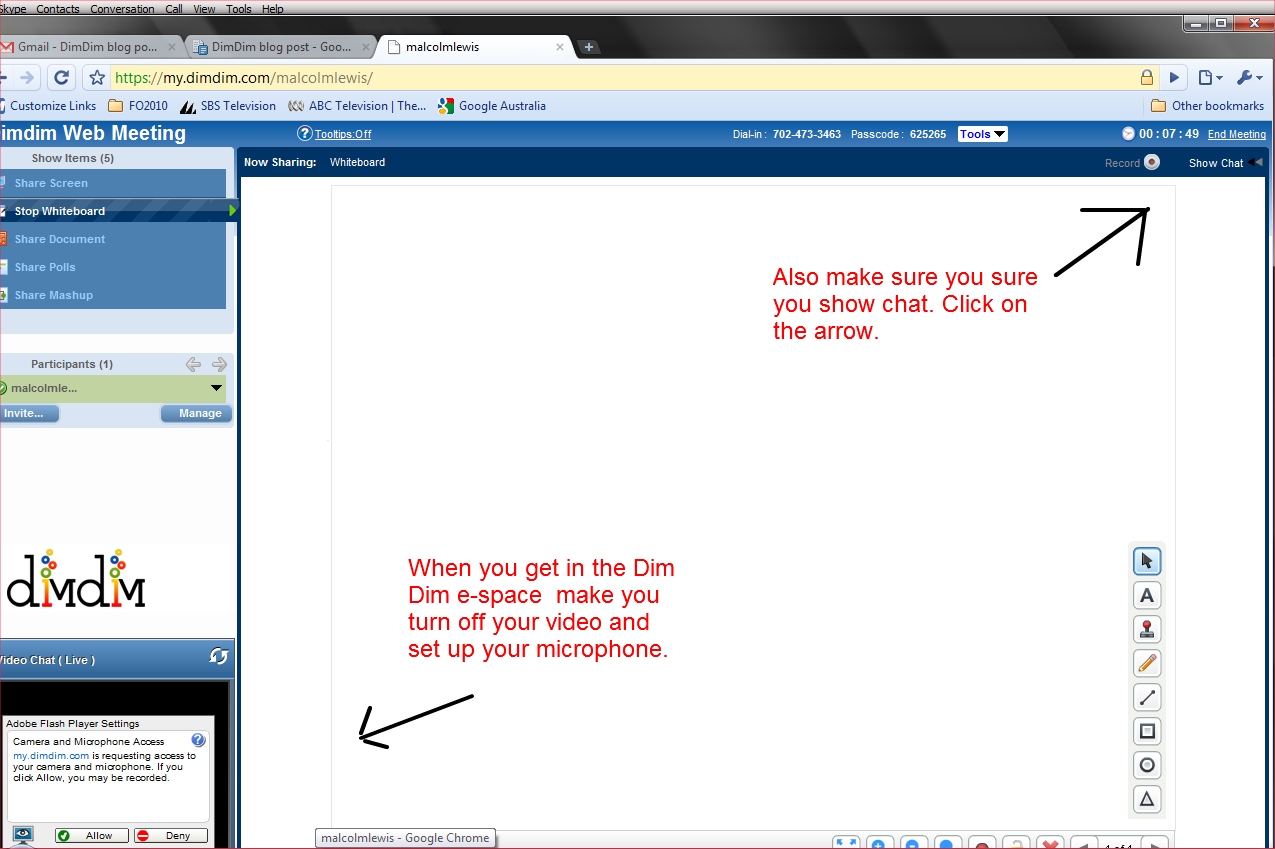Viewport: 1275px width, 849px height.
Task: Expand the malcolmle... participant dropdown arrow
Action: pyautogui.click(x=216, y=388)
